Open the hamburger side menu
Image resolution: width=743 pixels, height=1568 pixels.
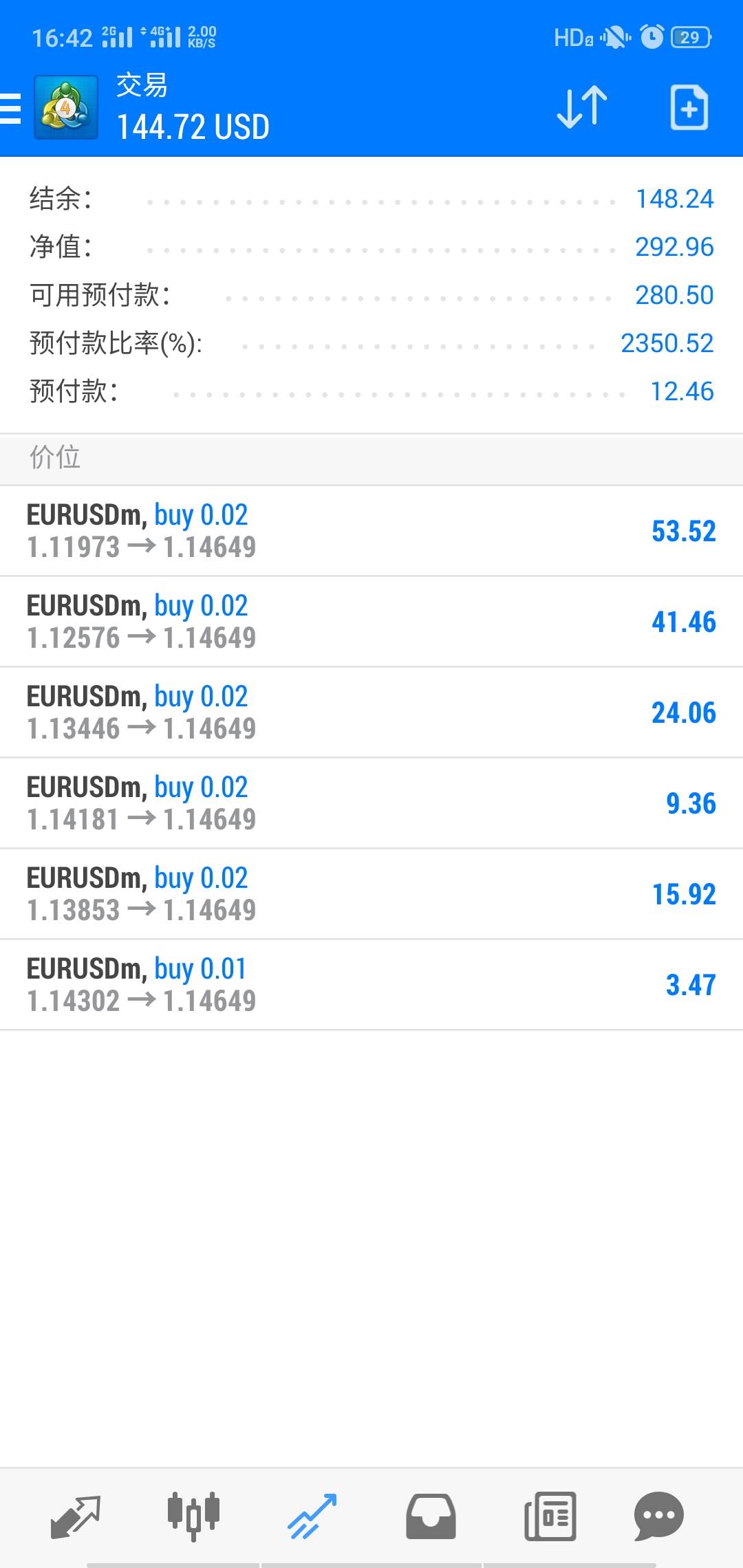(11, 108)
